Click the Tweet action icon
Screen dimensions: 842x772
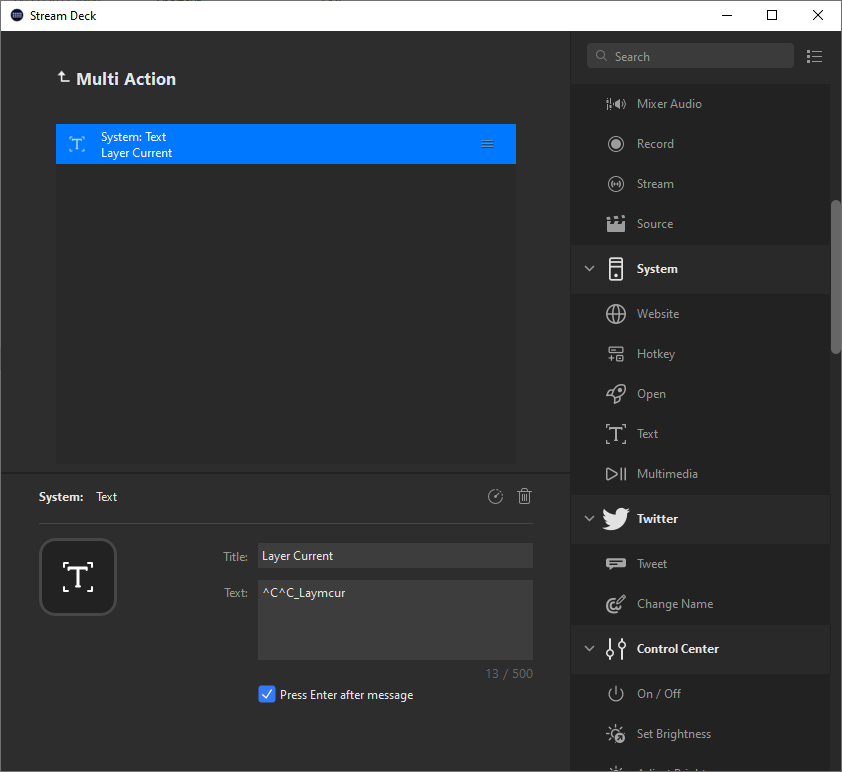(x=615, y=563)
